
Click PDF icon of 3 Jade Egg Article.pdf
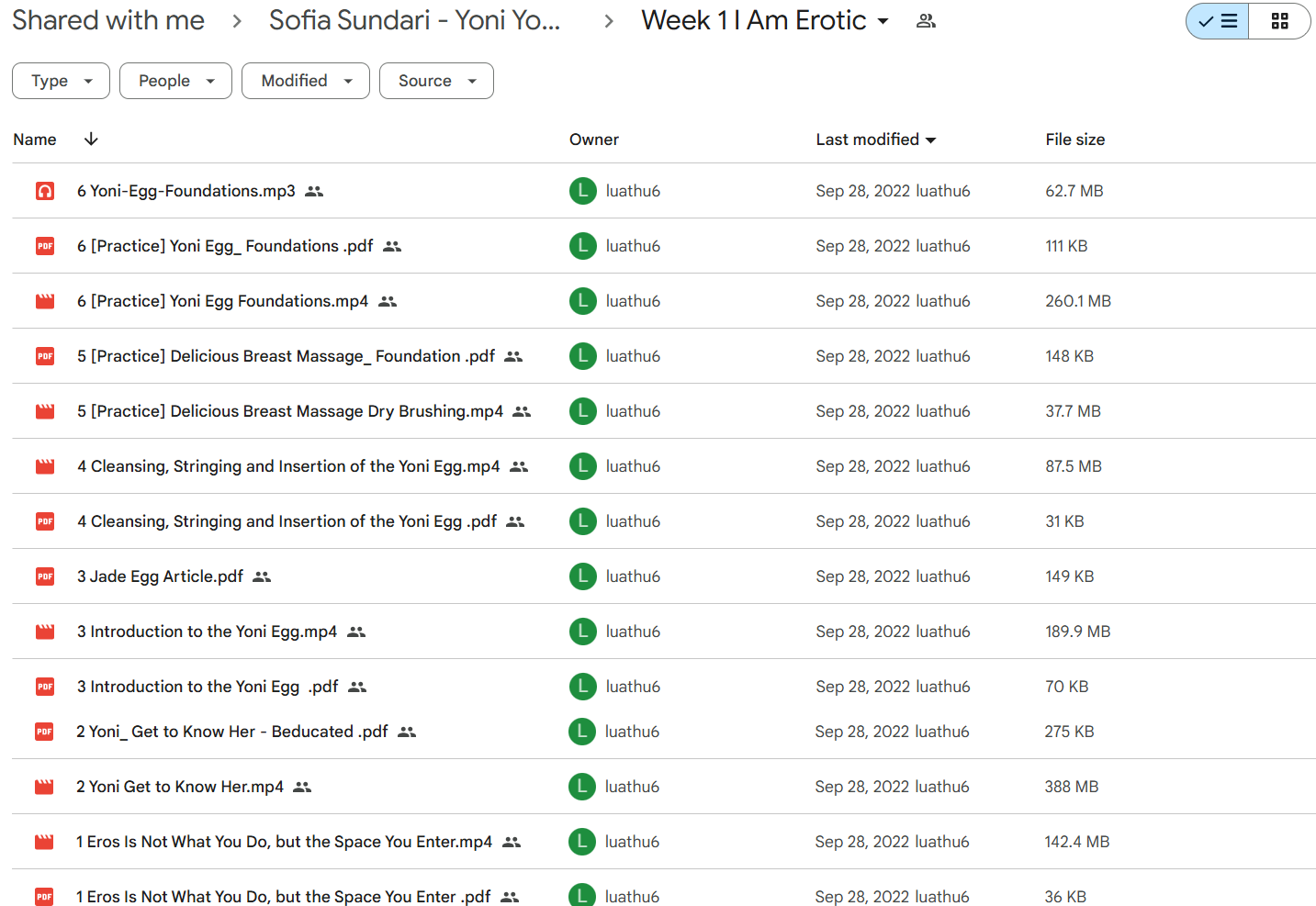(x=45, y=576)
